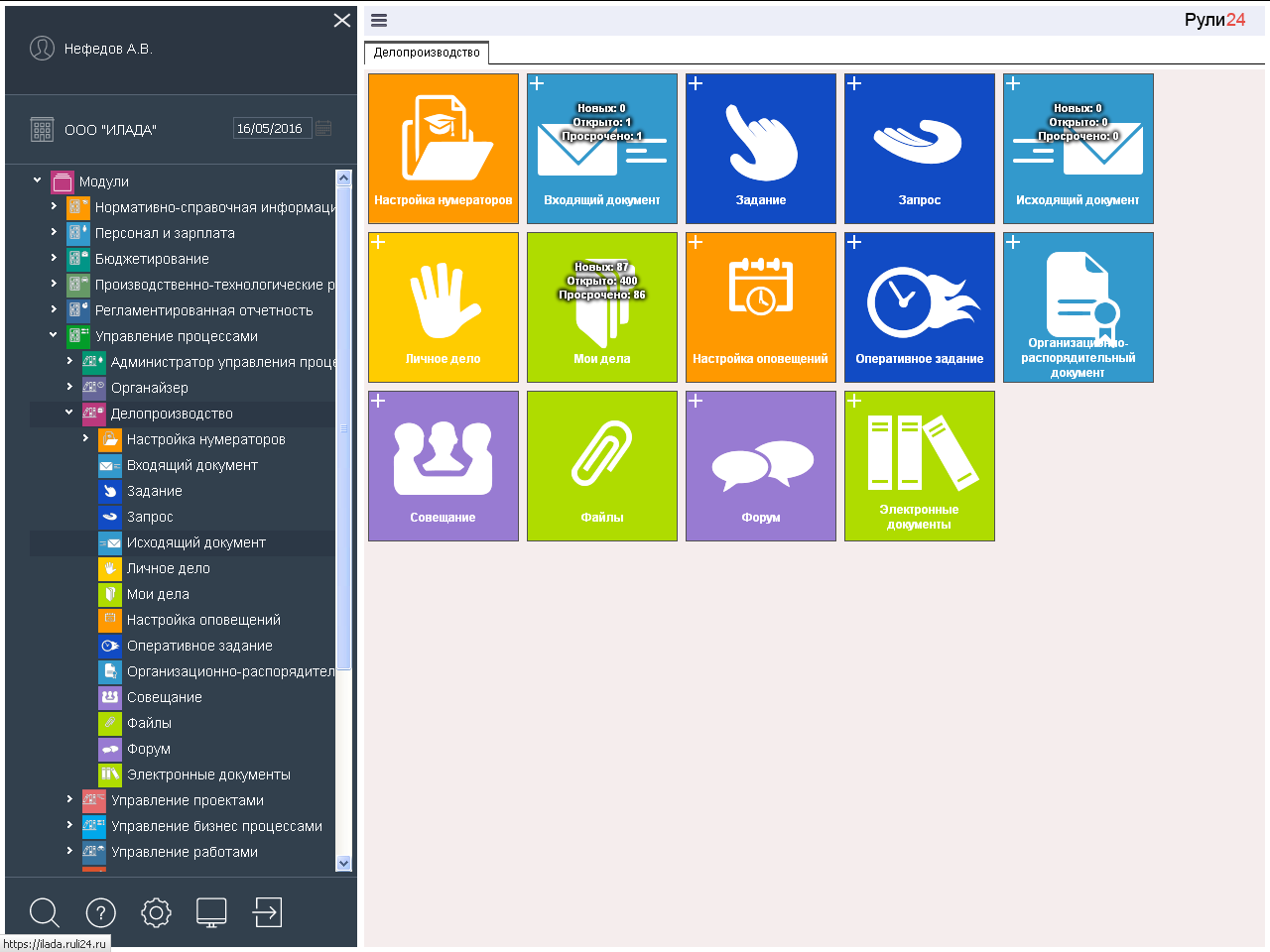Click the monitor display icon in sidebar
1270x952 pixels.
(x=211, y=912)
